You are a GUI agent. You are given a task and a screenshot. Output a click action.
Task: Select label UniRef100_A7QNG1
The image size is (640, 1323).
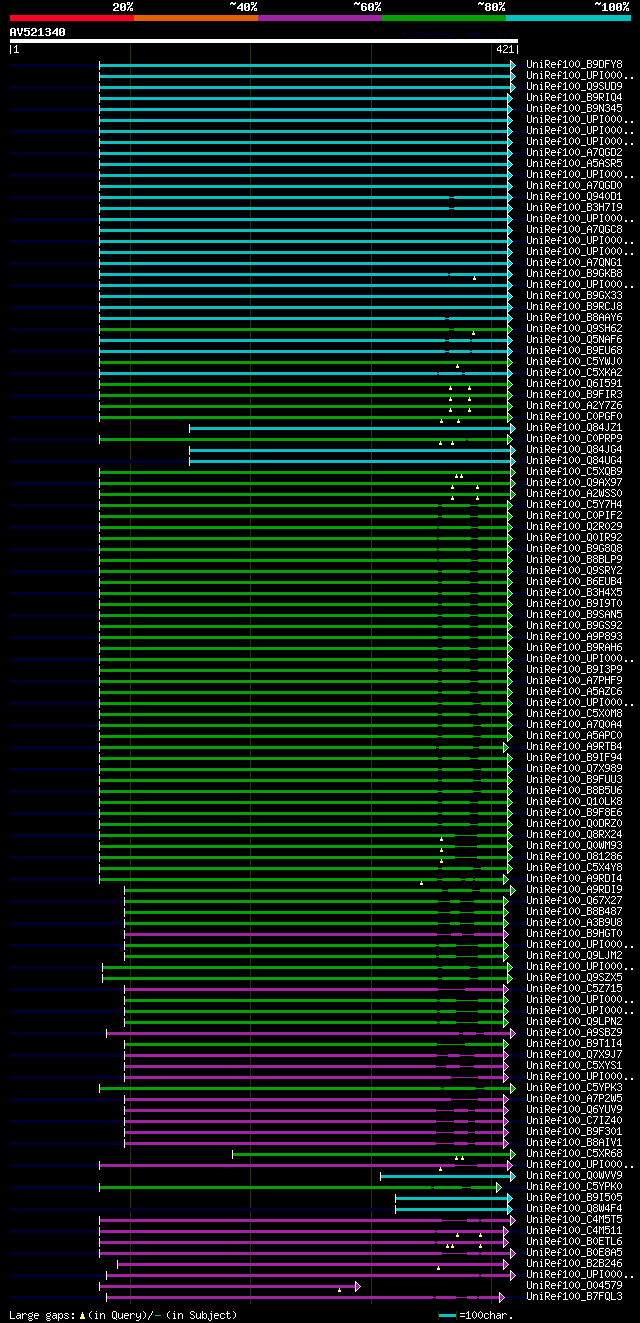574,263
